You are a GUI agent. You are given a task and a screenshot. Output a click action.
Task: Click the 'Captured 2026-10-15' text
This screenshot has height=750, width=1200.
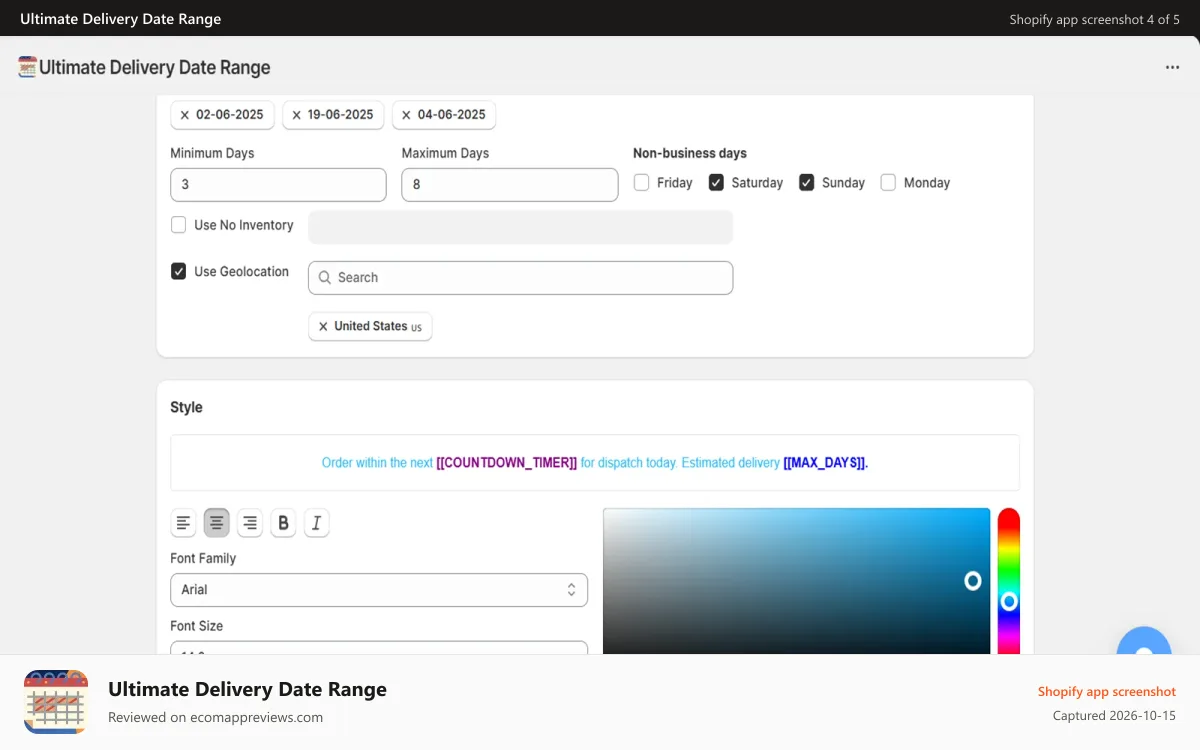(x=1114, y=716)
